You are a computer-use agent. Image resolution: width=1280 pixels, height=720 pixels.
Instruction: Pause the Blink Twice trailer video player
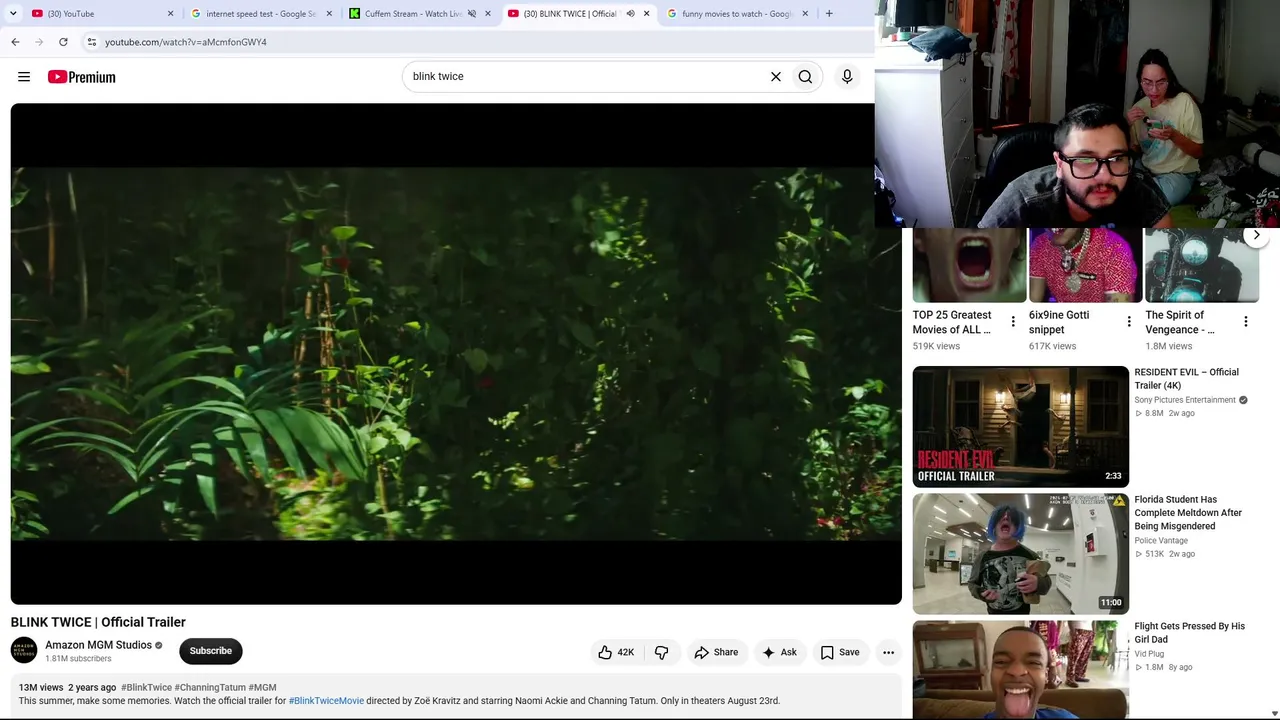[x=456, y=354]
